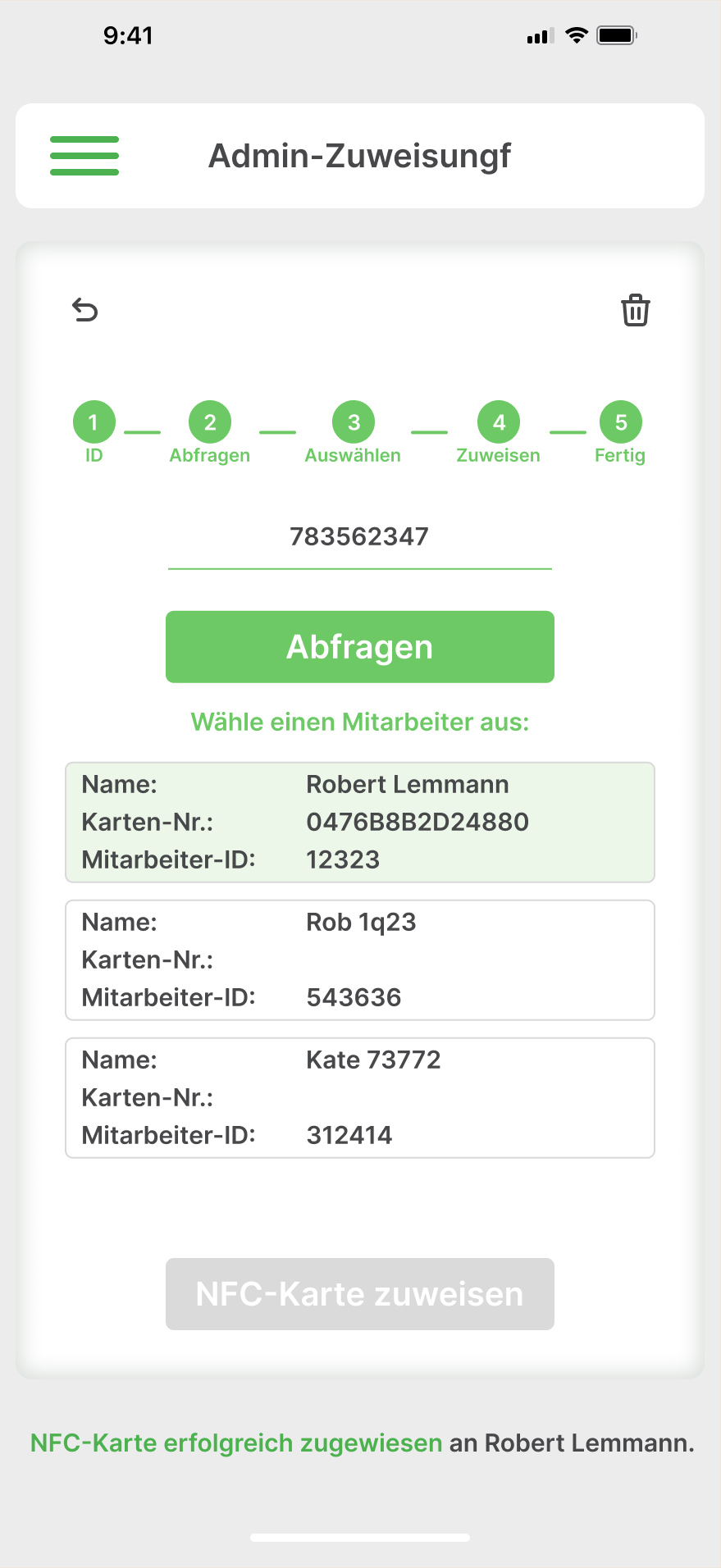Tap the Admin-Zuweisungf header title
Image resolution: width=721 pixels, height=1568 pixels.
coord(359,156)
